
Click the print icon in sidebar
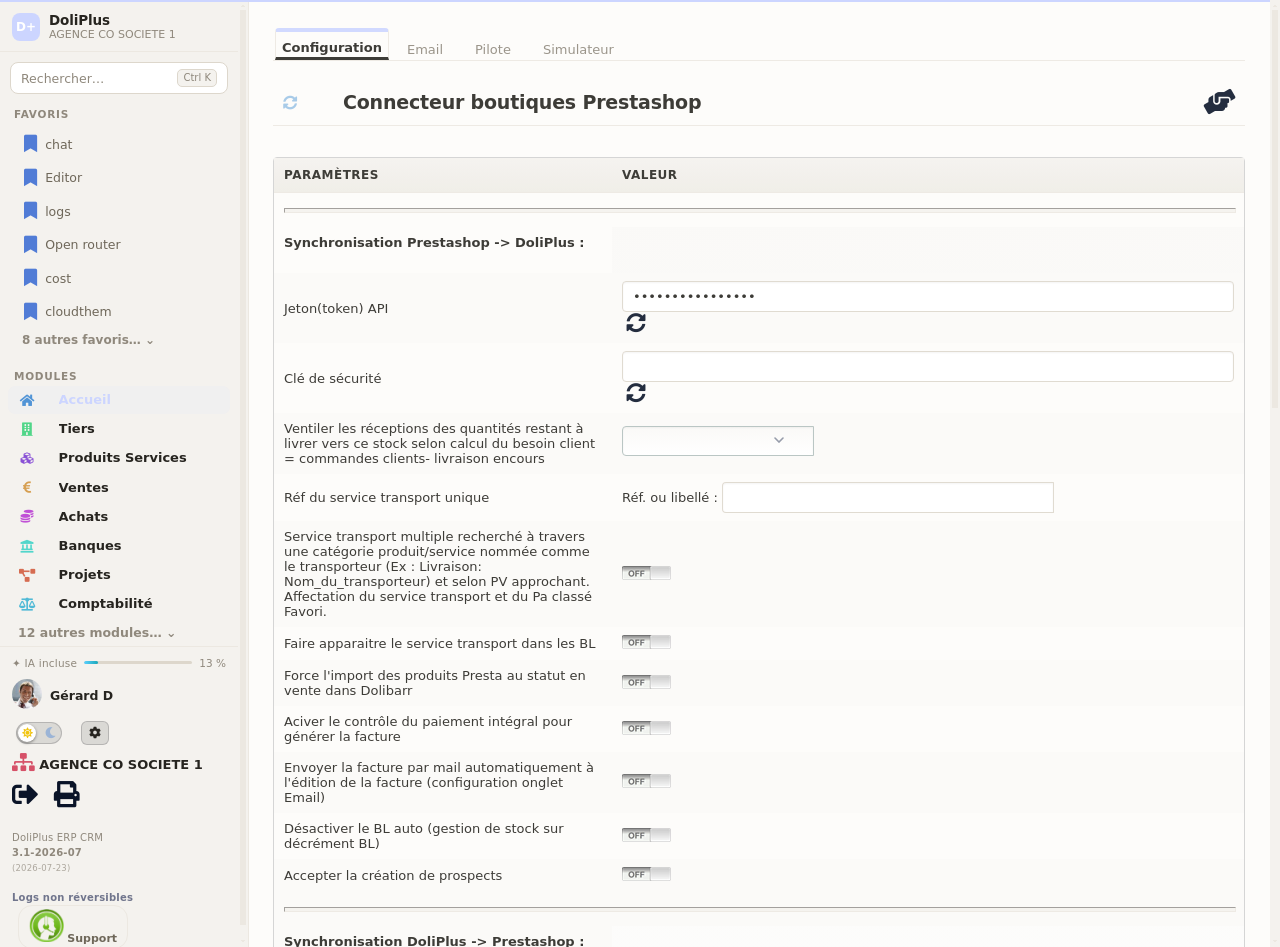pyautogui.click(x=67, y=794)
